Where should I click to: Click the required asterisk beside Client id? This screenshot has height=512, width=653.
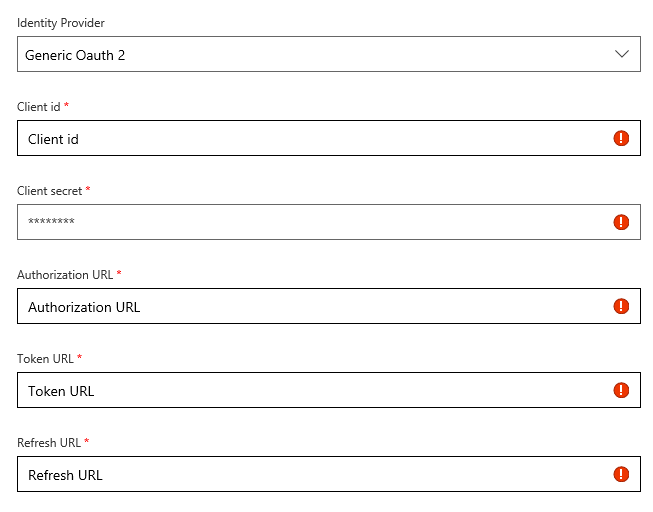pyautogui.click(x=67, y=105)
